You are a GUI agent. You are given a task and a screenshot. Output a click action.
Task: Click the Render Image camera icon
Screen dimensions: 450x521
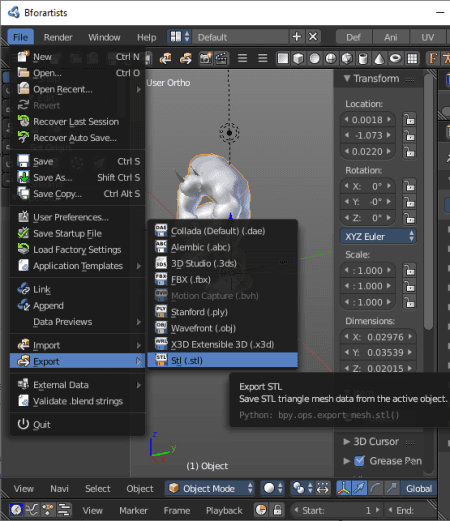coord(206,59)
